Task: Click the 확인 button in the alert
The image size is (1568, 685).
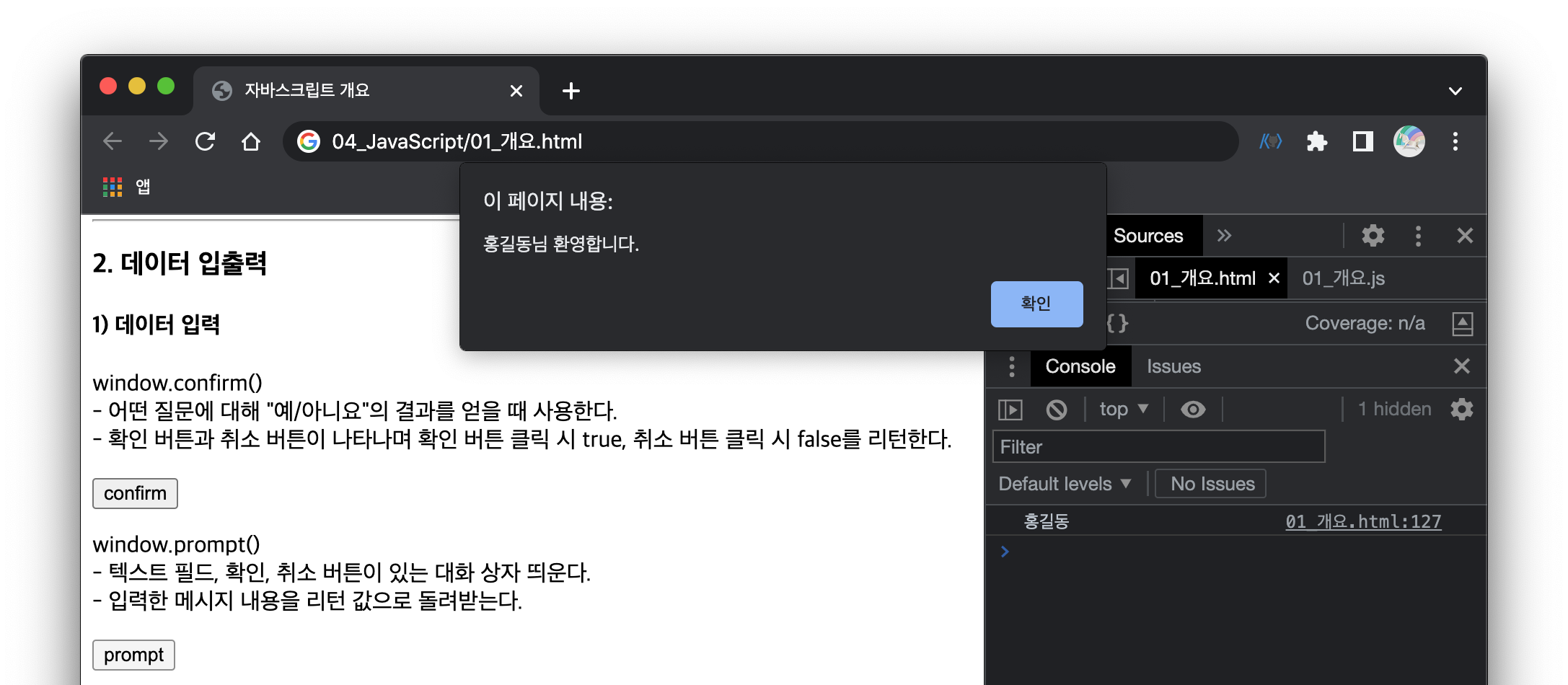Action: coord(1037,304)
